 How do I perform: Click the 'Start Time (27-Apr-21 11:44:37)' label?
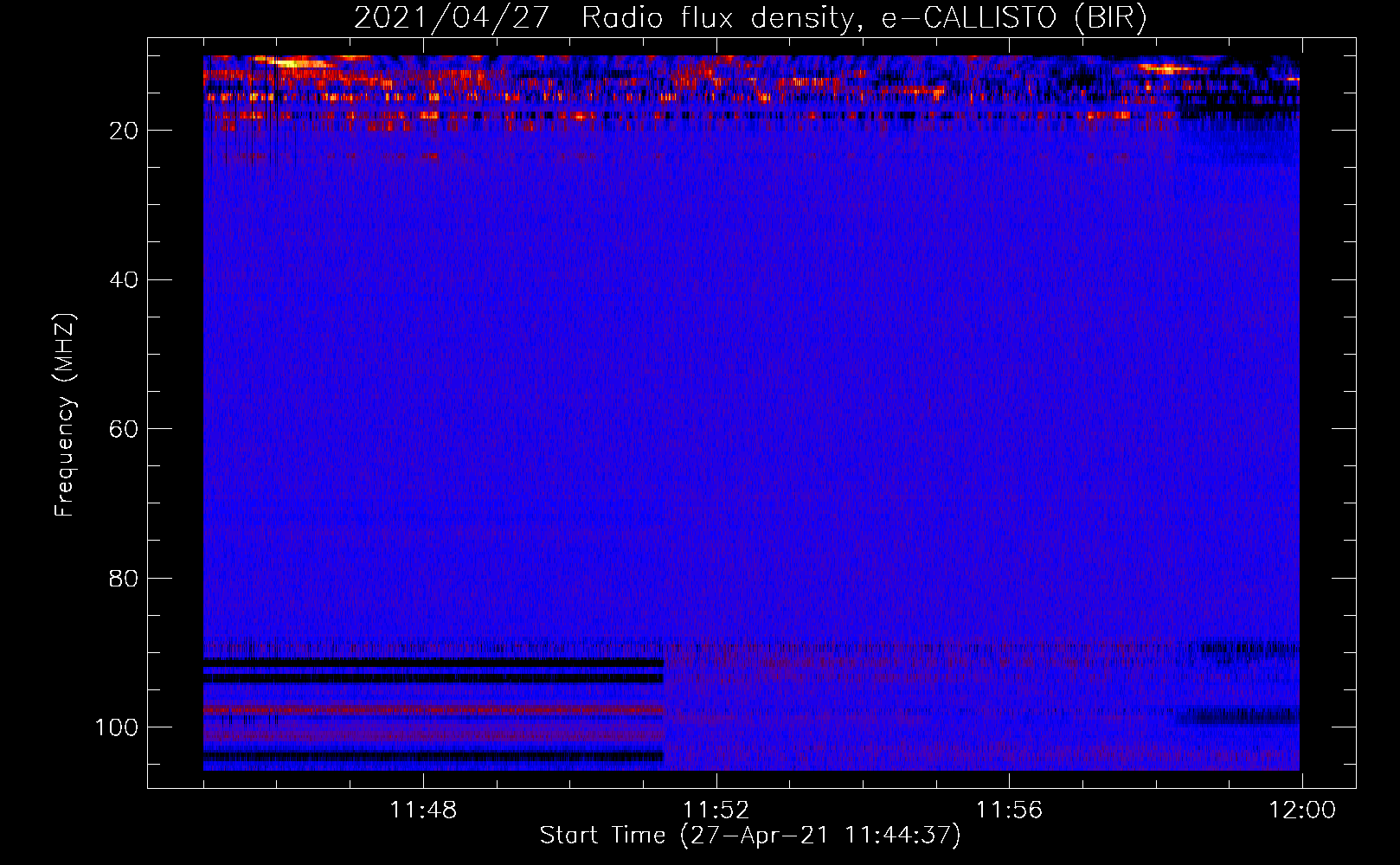(x=750, y=836)
